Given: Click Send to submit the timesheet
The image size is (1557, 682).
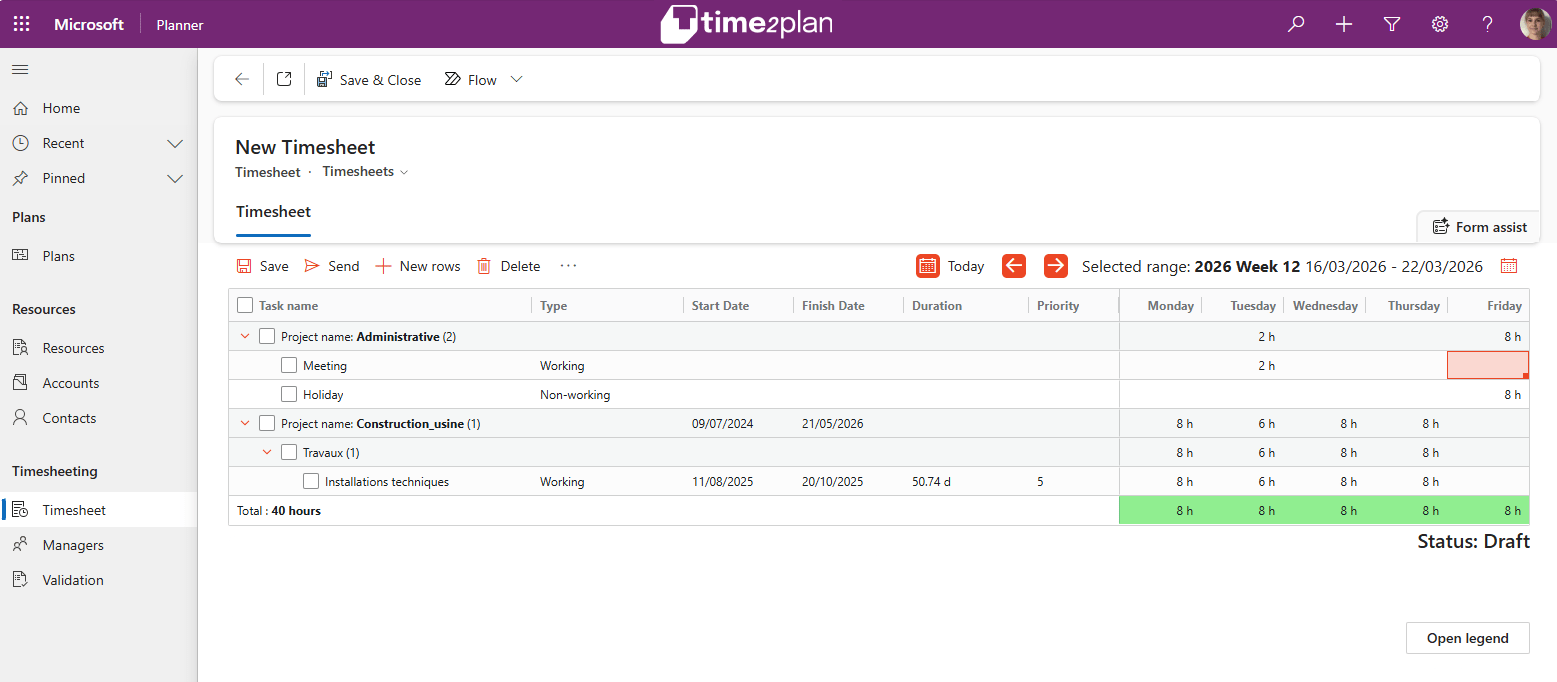Looking at the screenshot, I should (332, 266).
